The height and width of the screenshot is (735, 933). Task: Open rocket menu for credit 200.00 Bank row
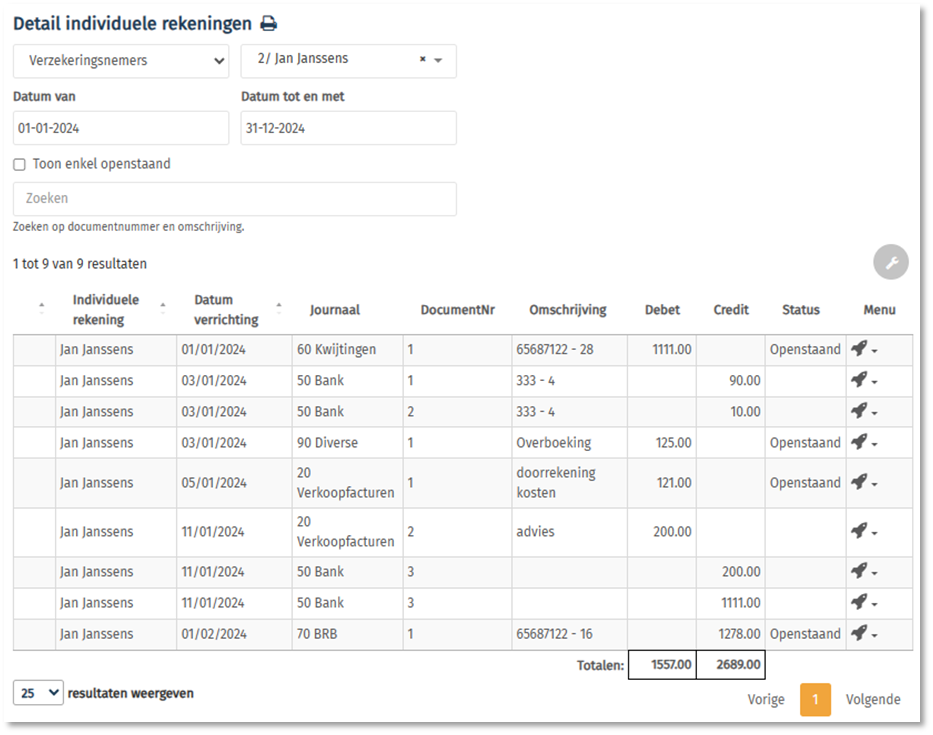pos(863,571)
